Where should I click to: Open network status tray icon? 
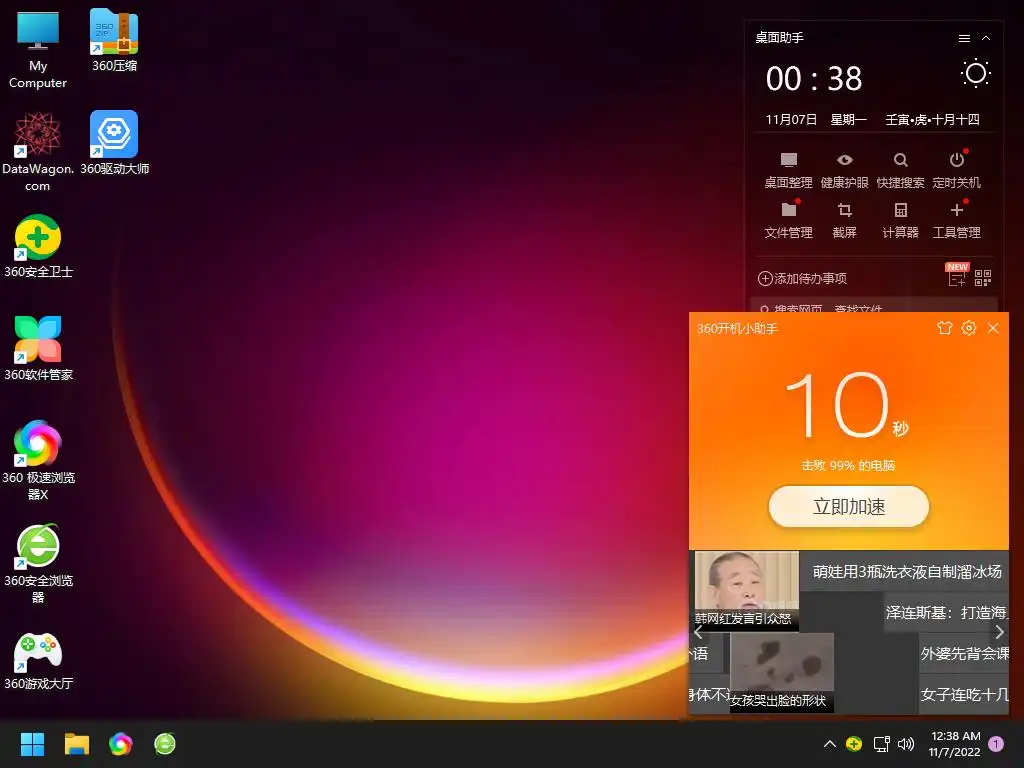pos(882,744)
